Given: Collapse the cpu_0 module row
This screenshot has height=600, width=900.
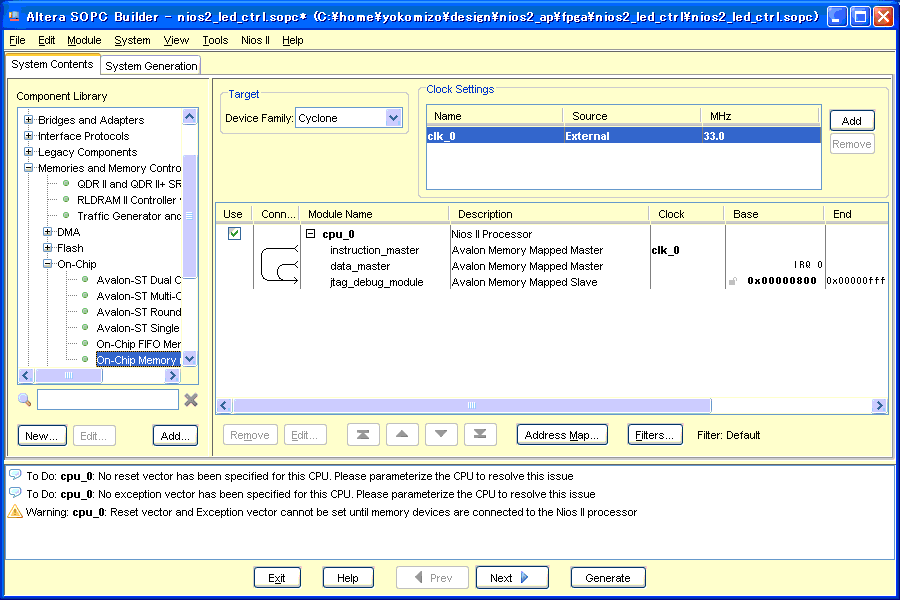Looking at the screenshot, I should 311,234.
